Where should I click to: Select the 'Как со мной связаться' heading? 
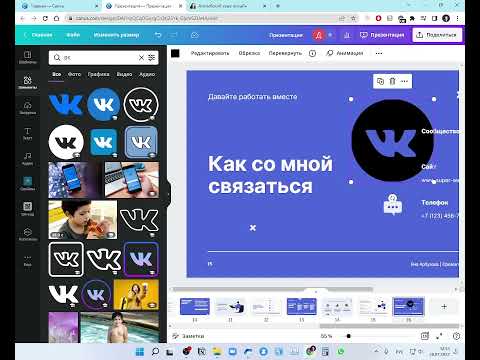(270, 175)
